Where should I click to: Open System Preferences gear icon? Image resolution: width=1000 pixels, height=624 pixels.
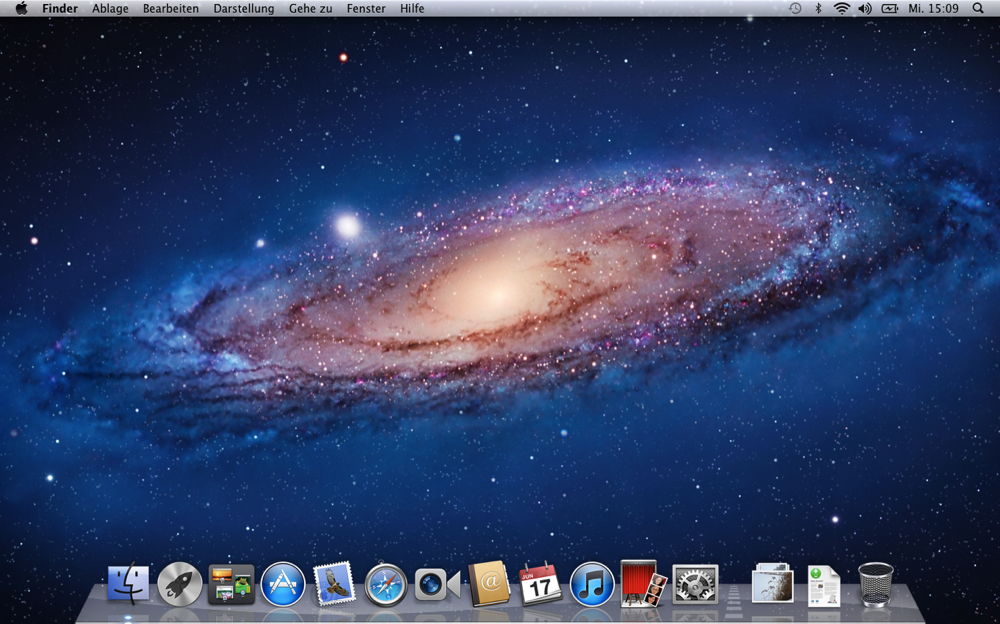tap(695, 584)
